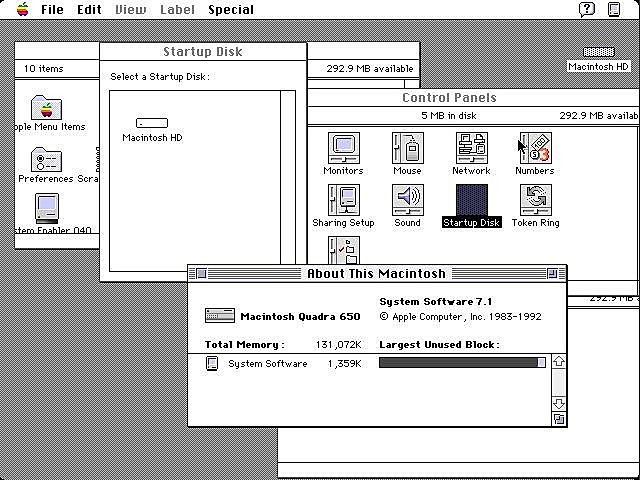Select the highlighted Startup Disk icon
The width and height of the screenshot is (640, 480).
tap(471, 200)
